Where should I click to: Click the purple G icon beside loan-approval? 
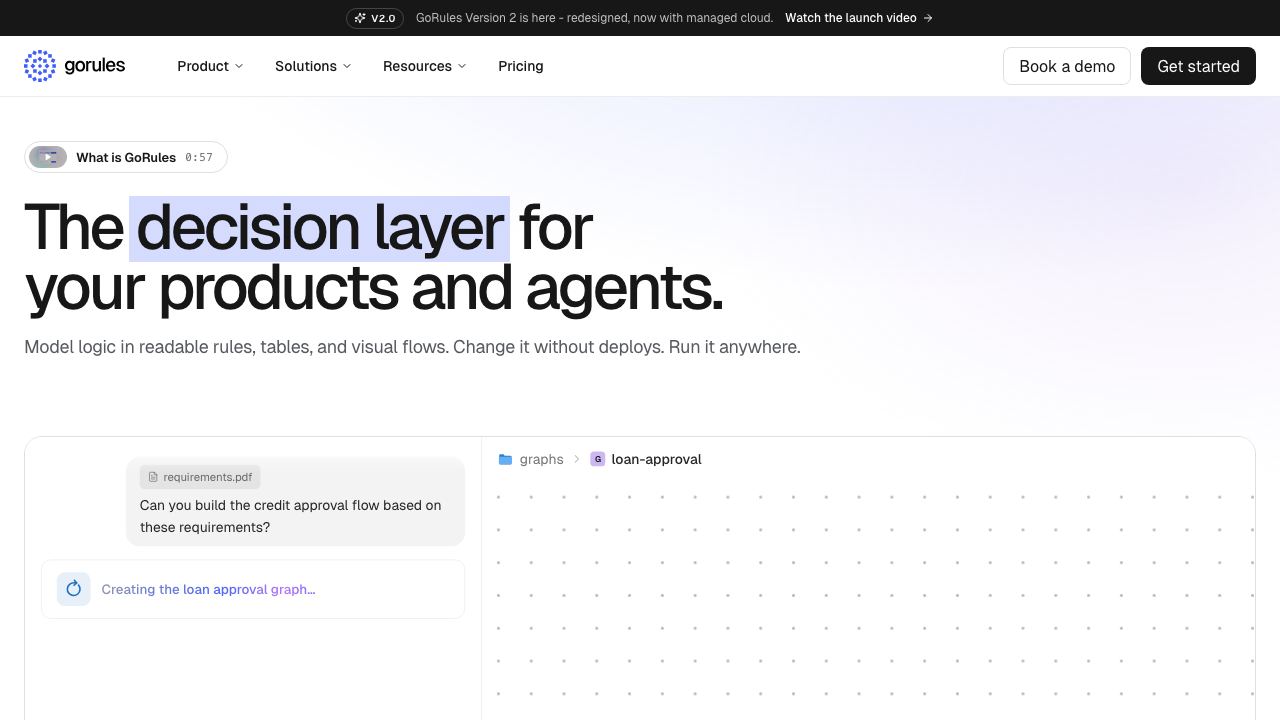tap(598, 459)
